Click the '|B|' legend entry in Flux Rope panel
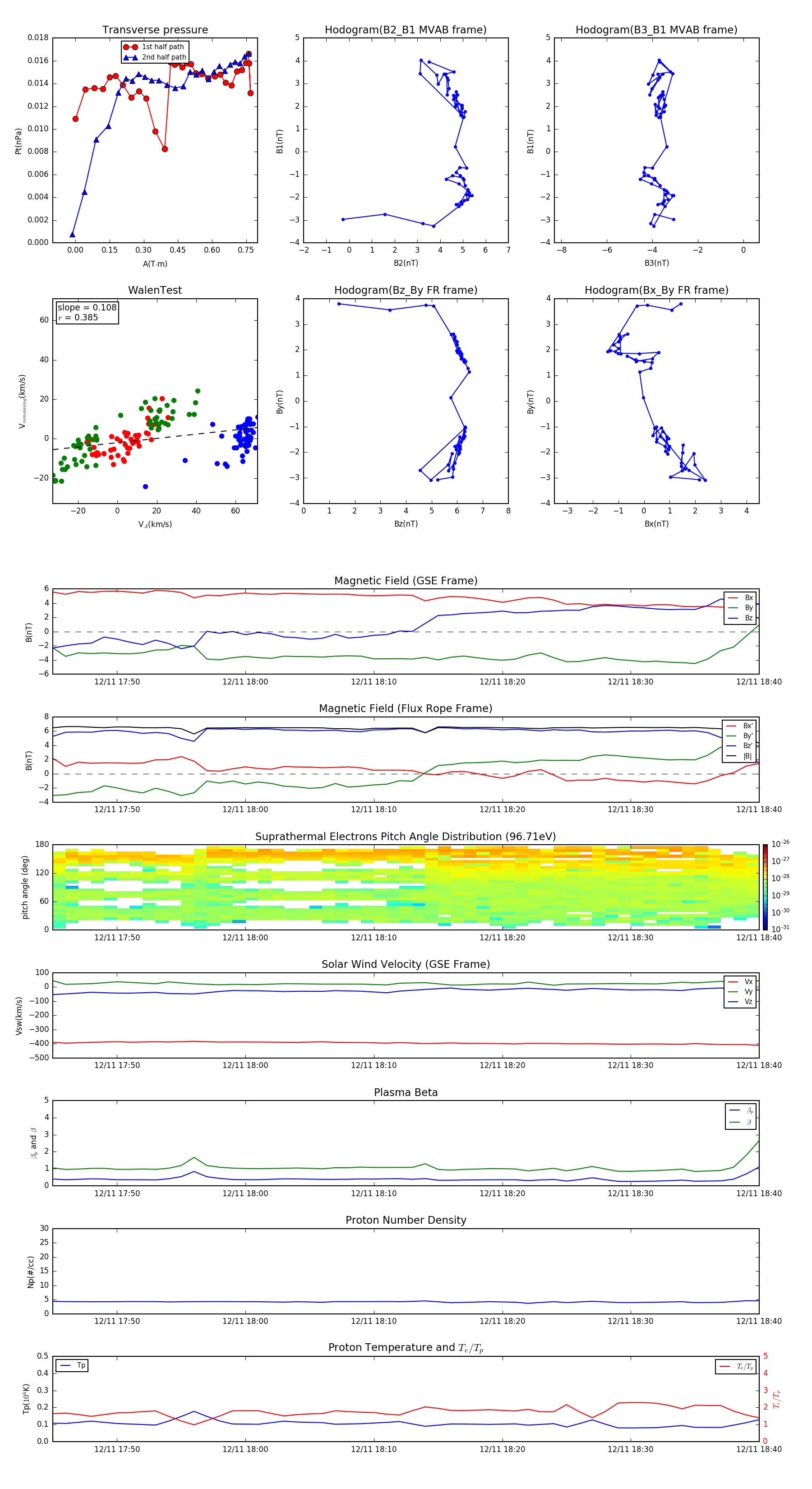This screenshot has height=1489, width=812. (740, 756)
